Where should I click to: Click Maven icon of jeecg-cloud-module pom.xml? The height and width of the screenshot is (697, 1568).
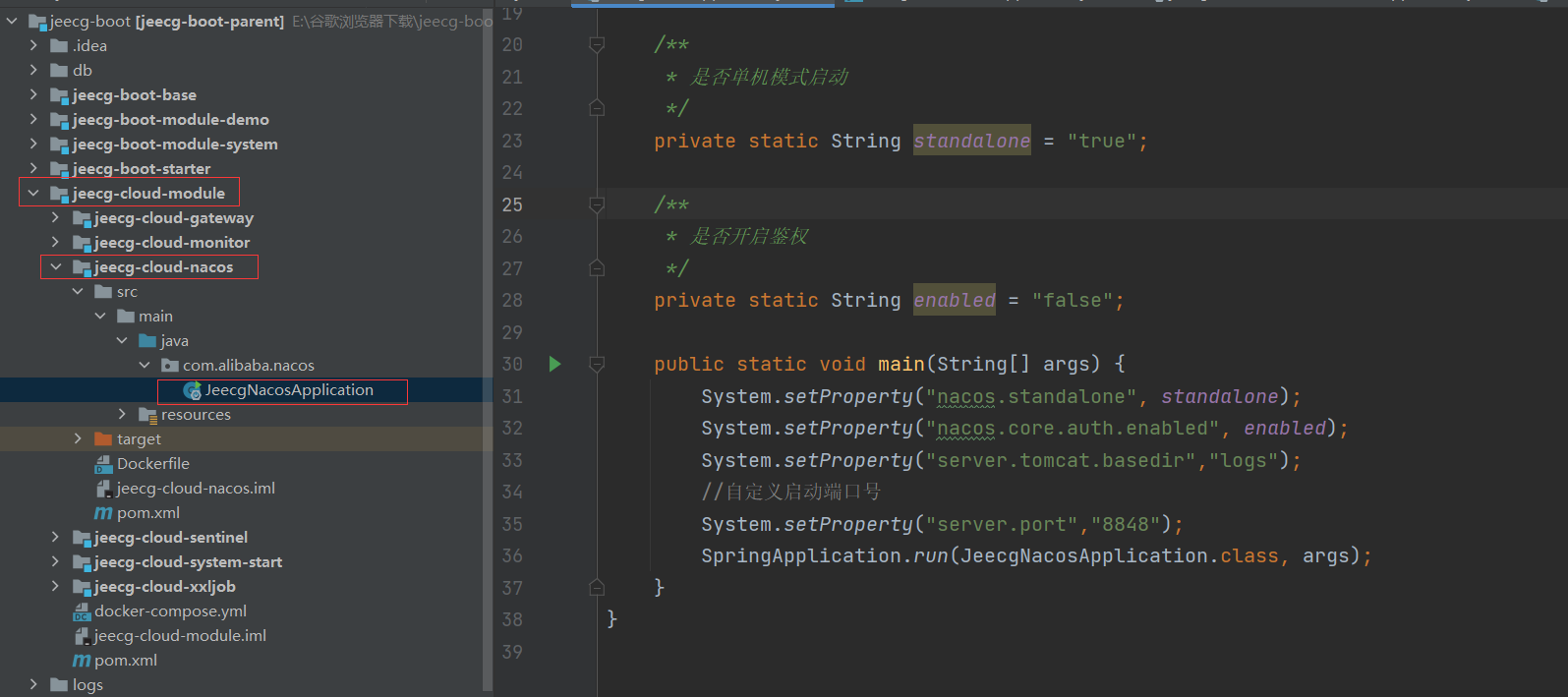click(x=82, y=661)
